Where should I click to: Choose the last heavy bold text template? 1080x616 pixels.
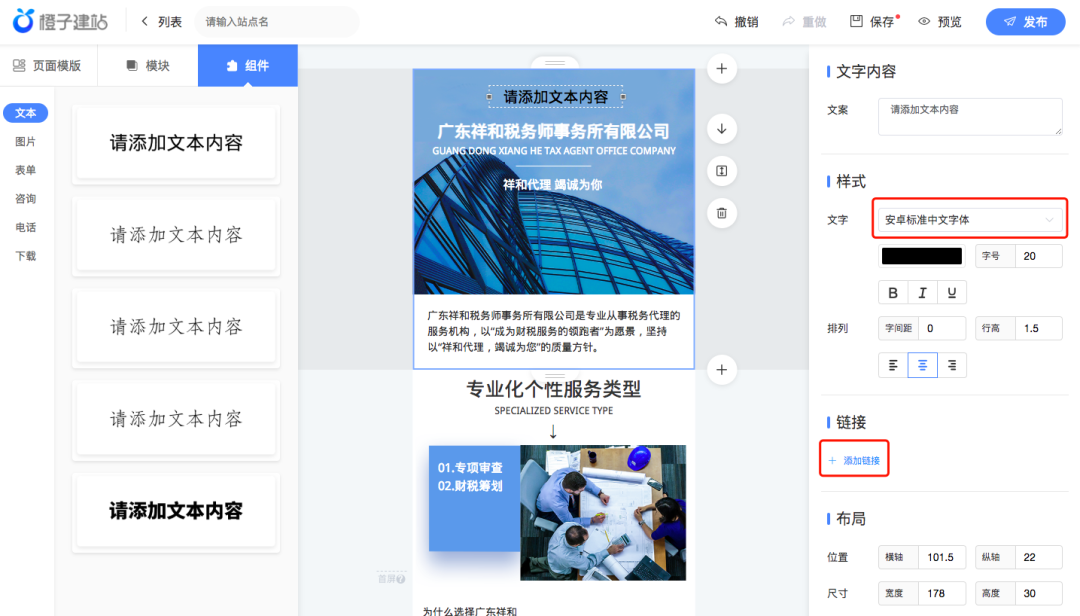point(176,511)
